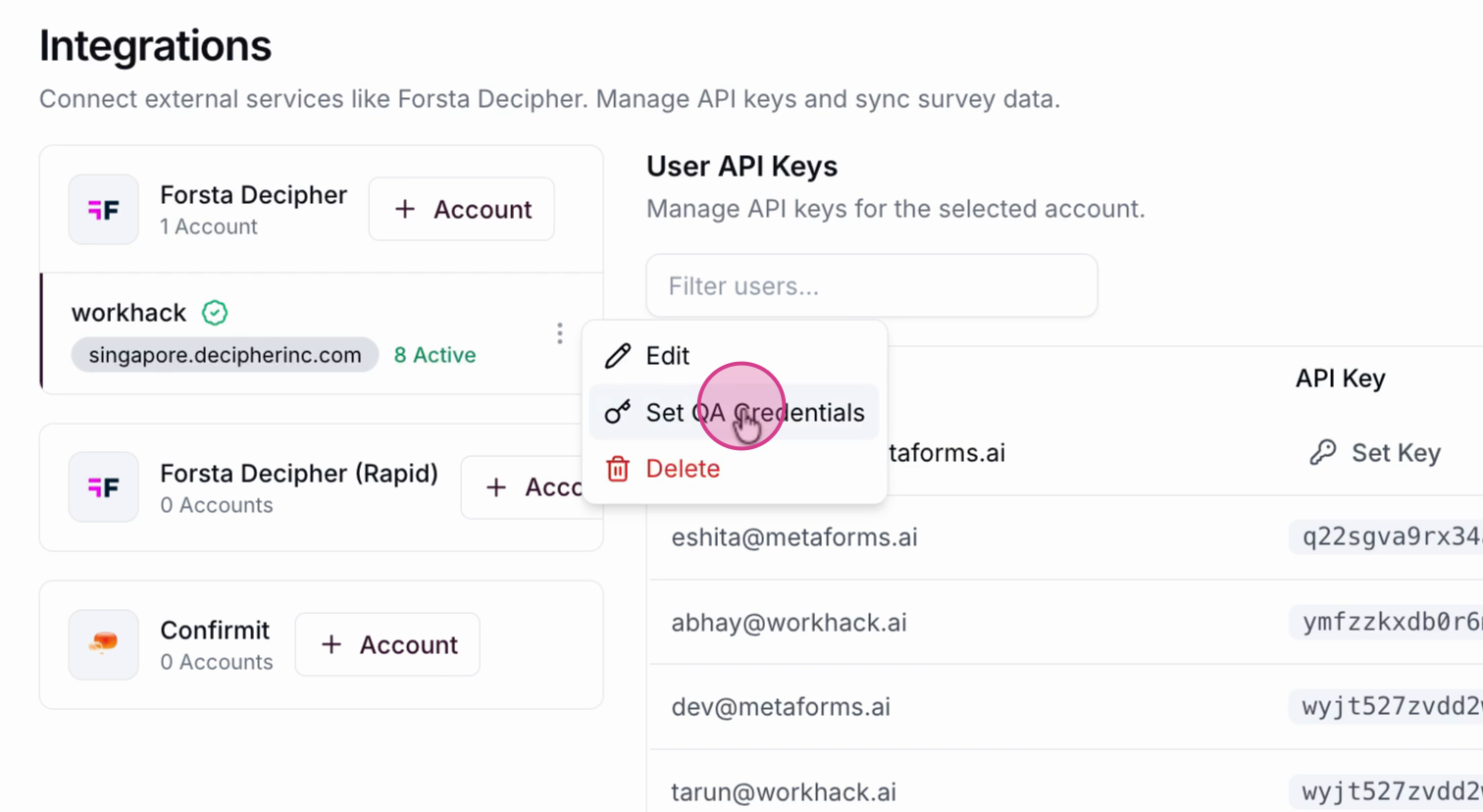Click the Confirmit logo icon
The image size is (1483, 812).
tap(103, 644)
